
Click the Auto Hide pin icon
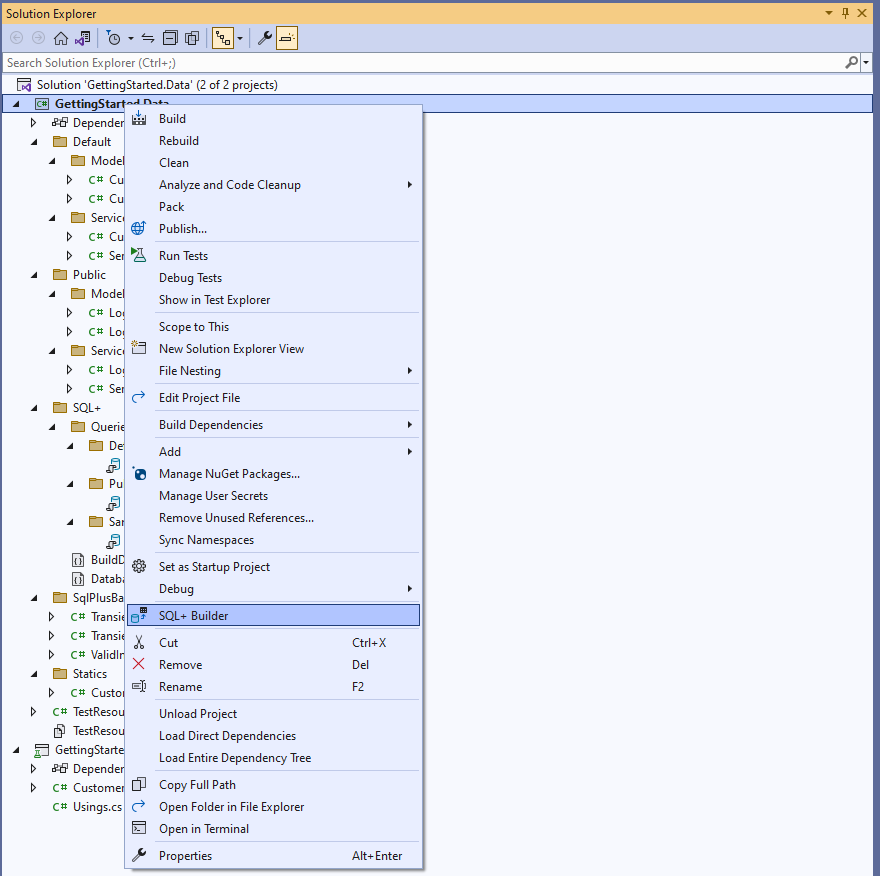tap(845, 13)
